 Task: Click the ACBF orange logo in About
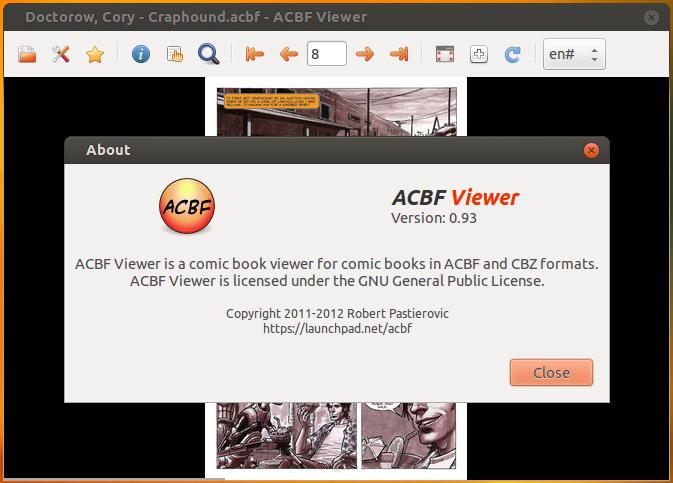tap(187, 207)
